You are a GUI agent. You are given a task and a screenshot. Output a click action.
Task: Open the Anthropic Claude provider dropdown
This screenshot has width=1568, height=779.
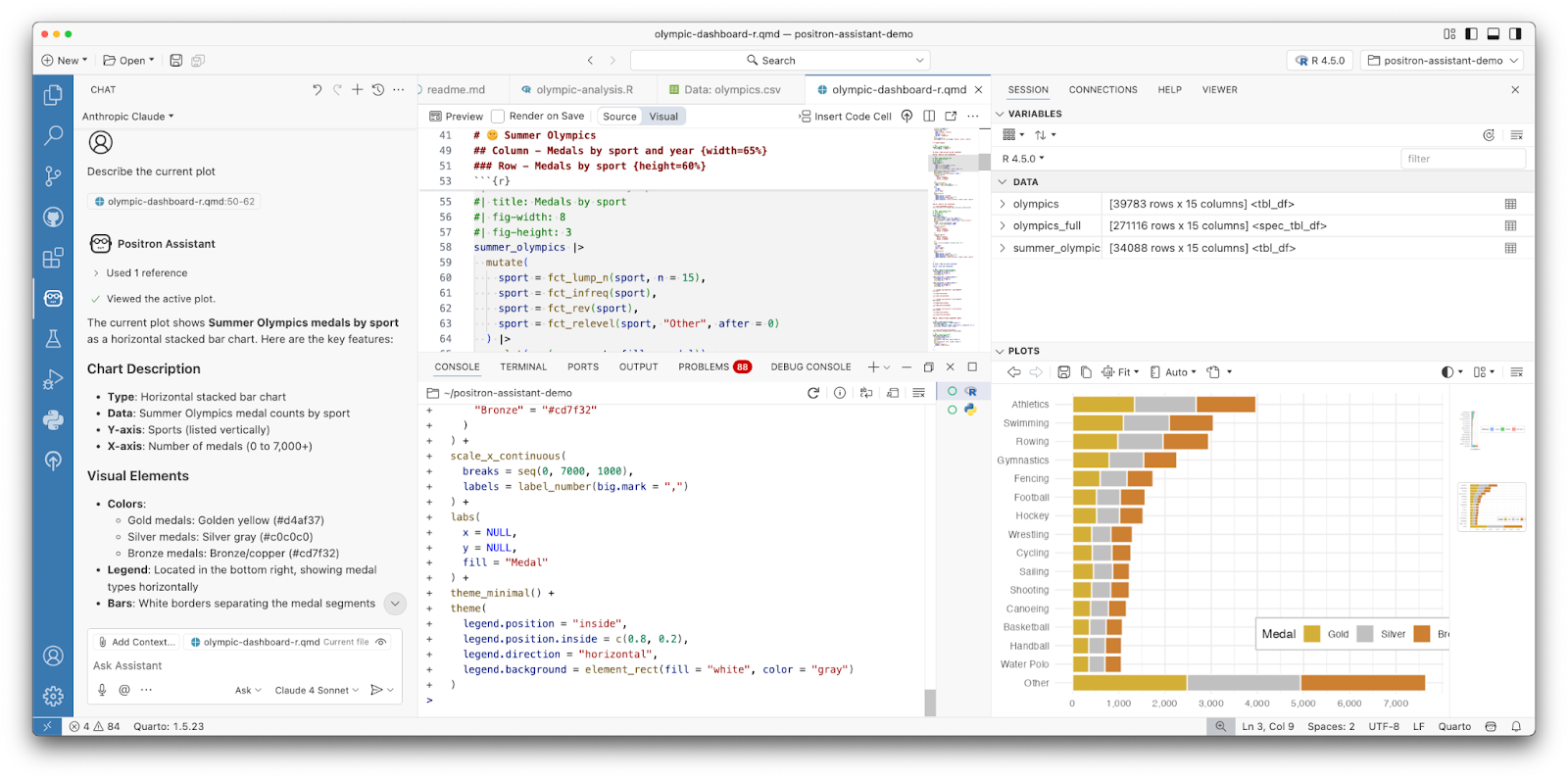point(127,117)
